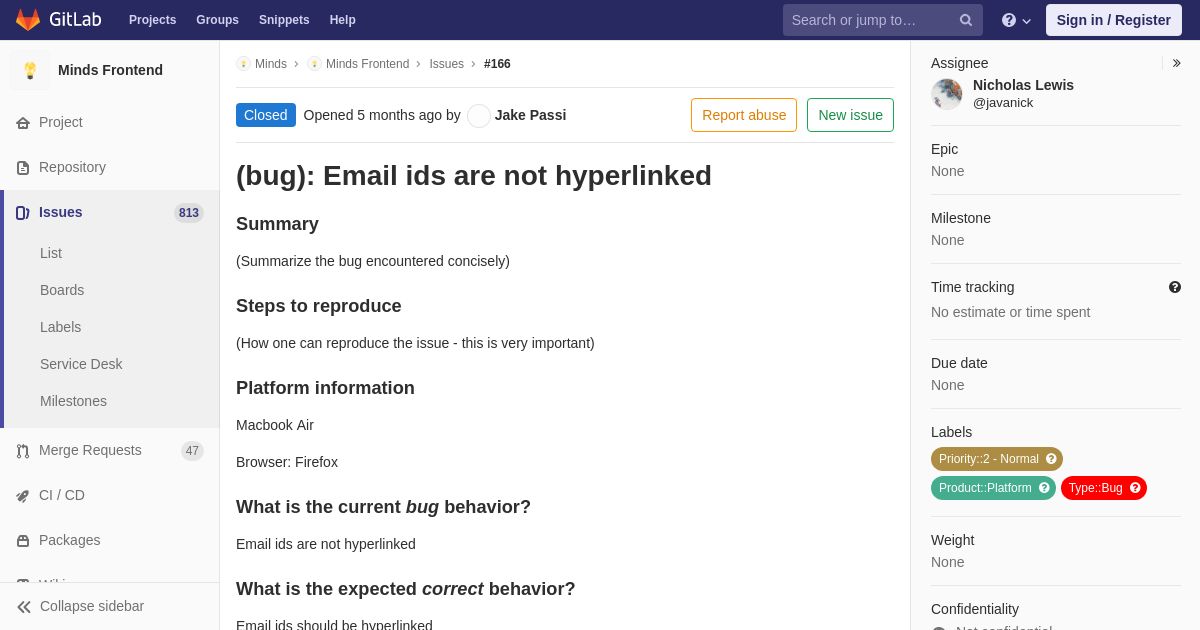Viewport: 1200px width, 630px height.
Task: Click the Platform information heading
Action: (x=325, y=388)
